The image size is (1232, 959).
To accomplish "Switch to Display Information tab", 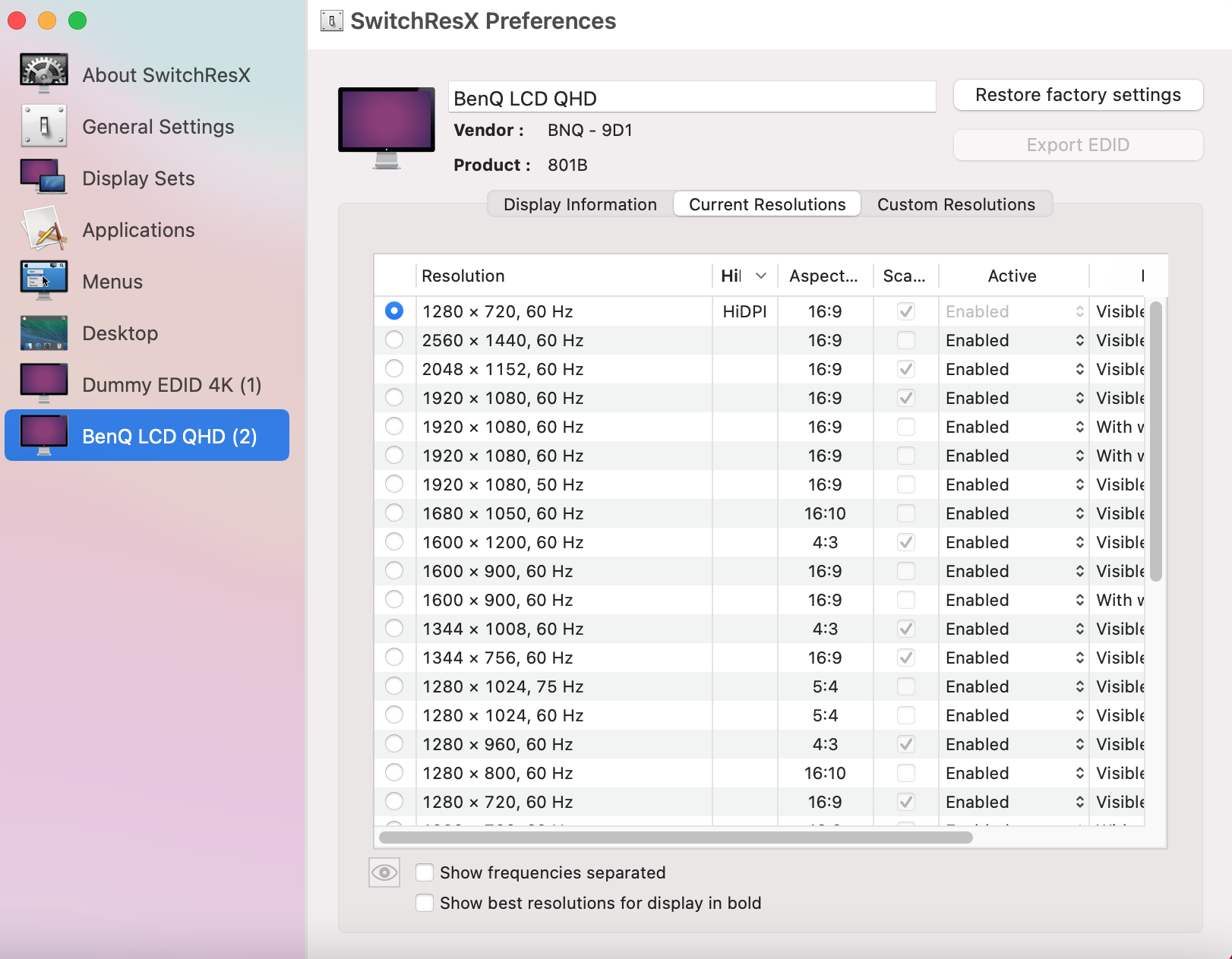I will (x=580, y=204).
